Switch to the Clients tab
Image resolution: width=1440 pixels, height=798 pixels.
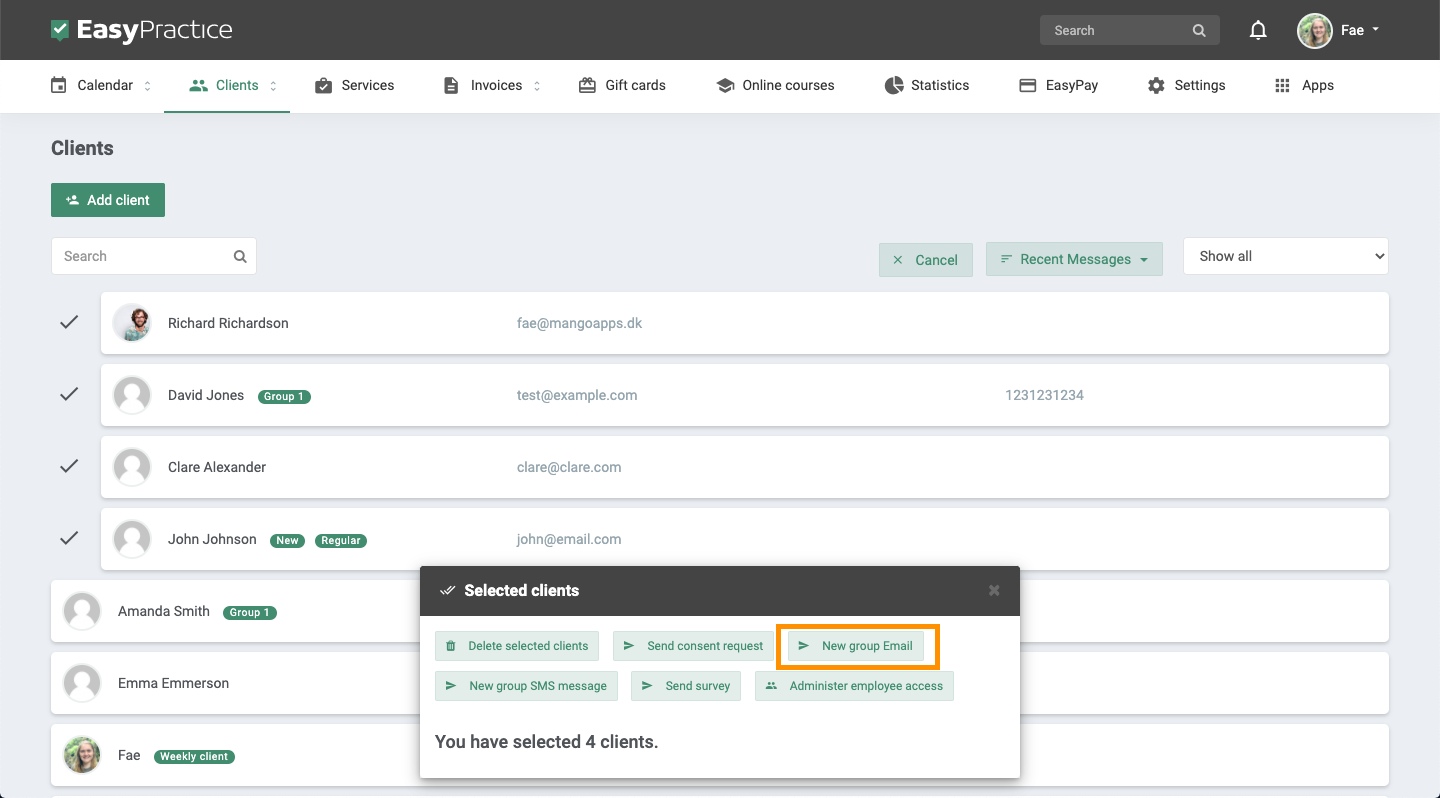[x=227, y=85]
